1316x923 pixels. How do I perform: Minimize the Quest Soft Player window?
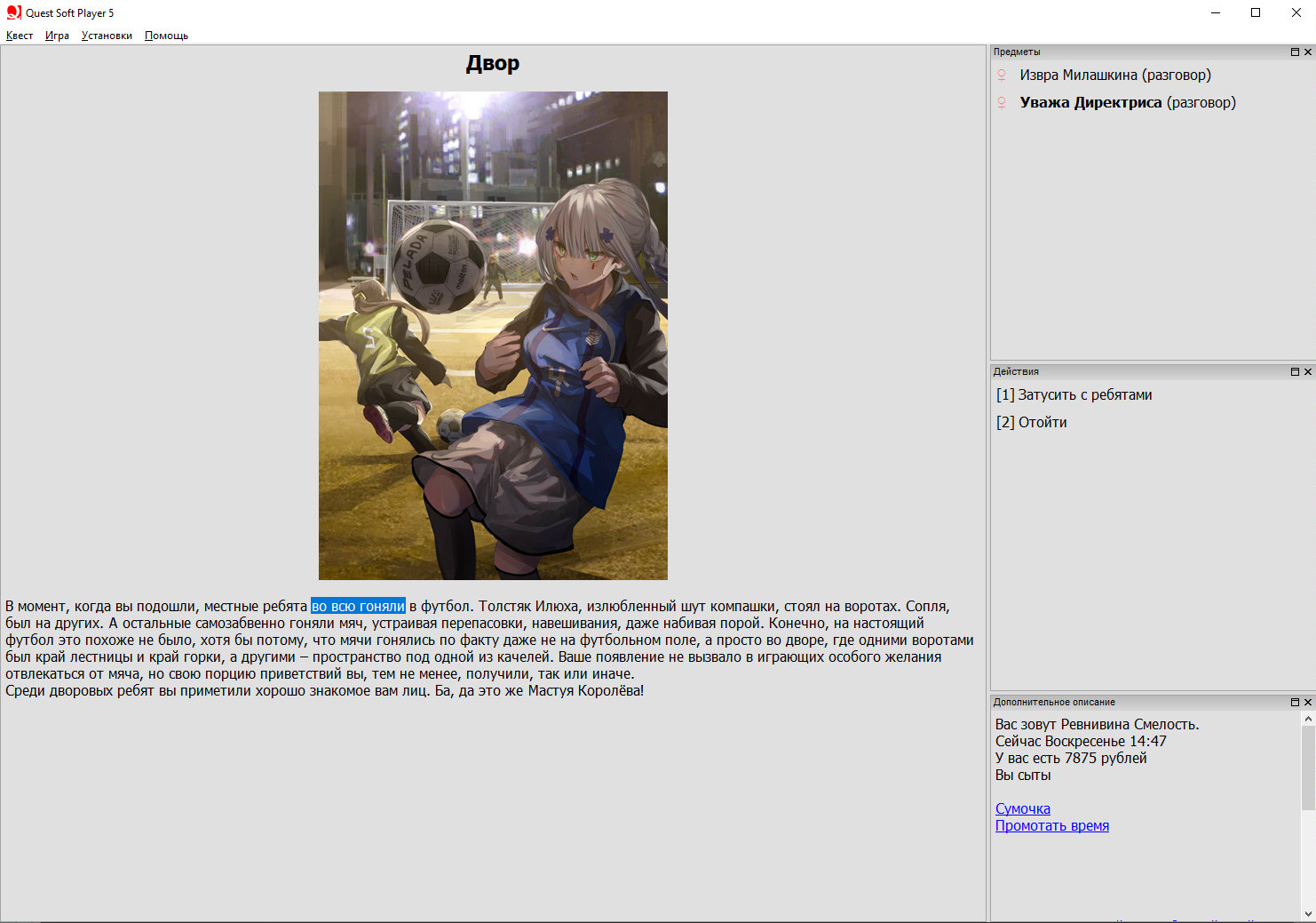click(1216, 12)
